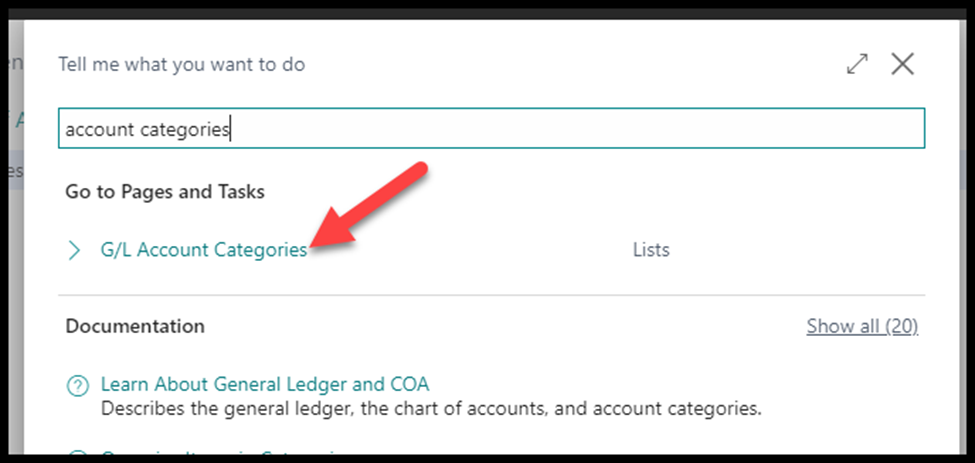Select the Lists label of the result
The image size is (975, 463).
(651, 250)
